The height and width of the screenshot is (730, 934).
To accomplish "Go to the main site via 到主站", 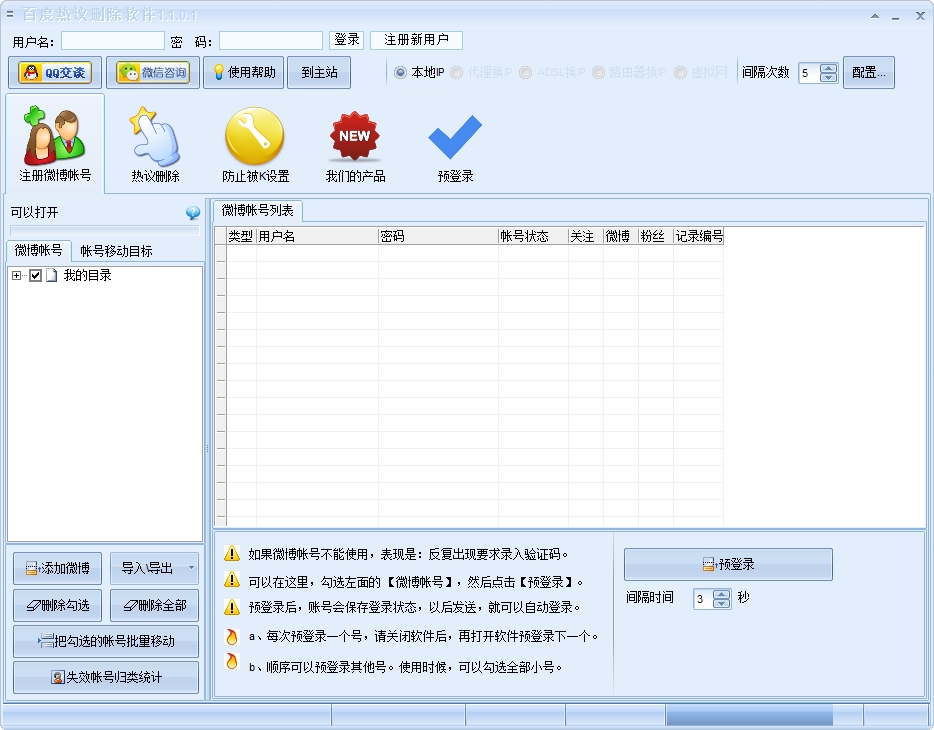I will pyautogui.click(x=319, y=73).
